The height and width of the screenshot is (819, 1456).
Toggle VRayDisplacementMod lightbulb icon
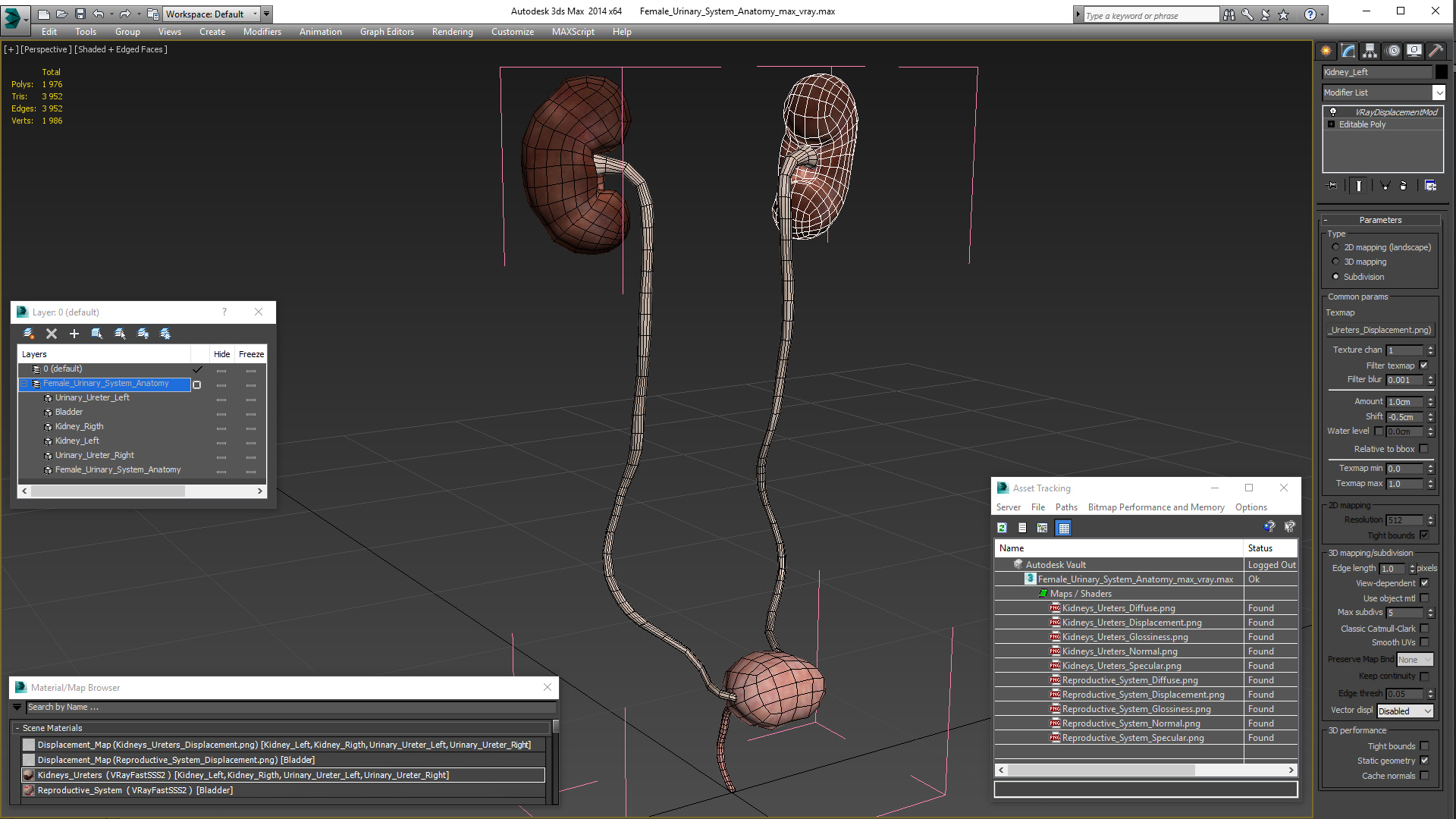pos(1332,112)
